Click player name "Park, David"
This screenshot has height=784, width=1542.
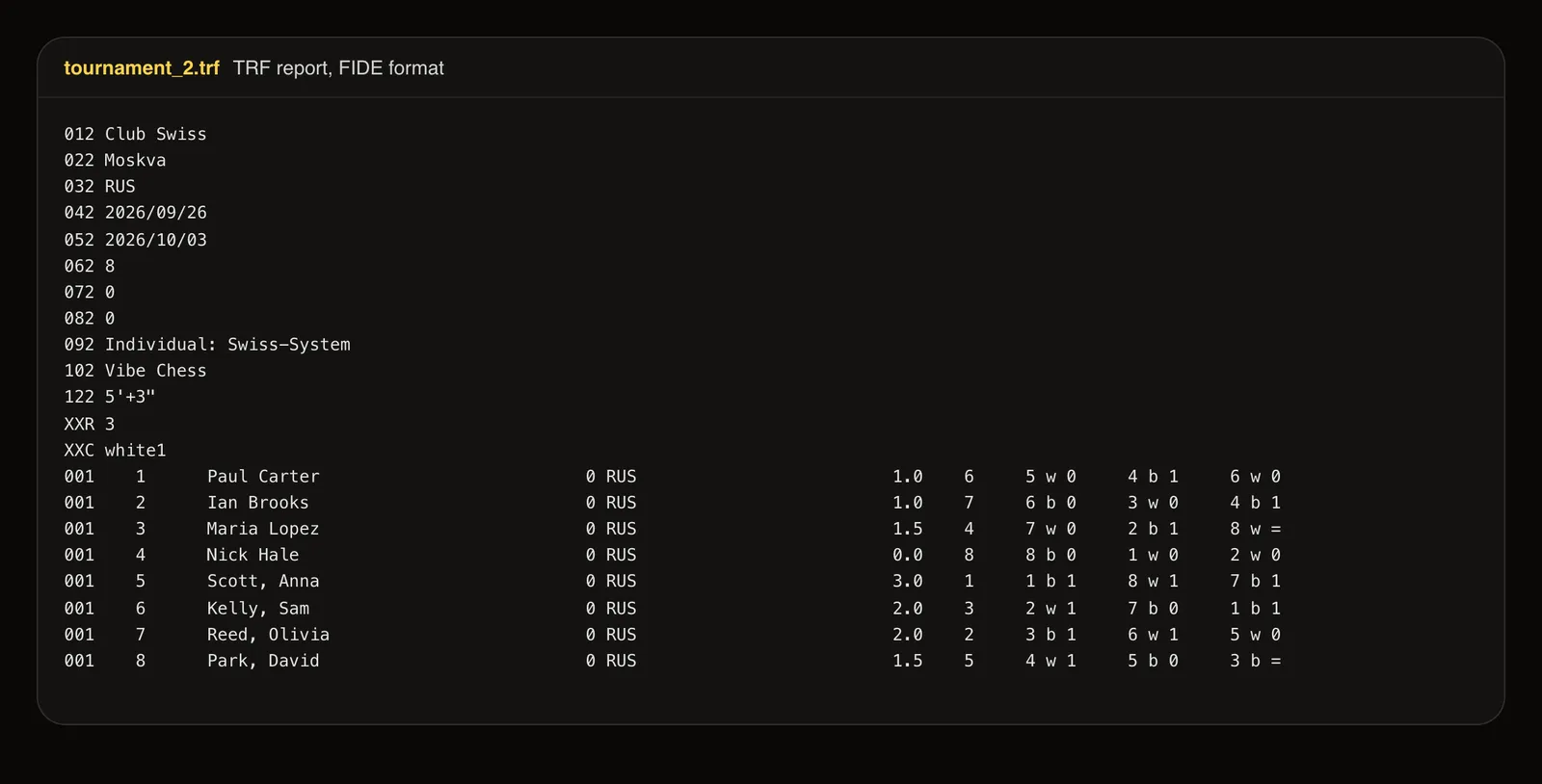coord(263,660)
